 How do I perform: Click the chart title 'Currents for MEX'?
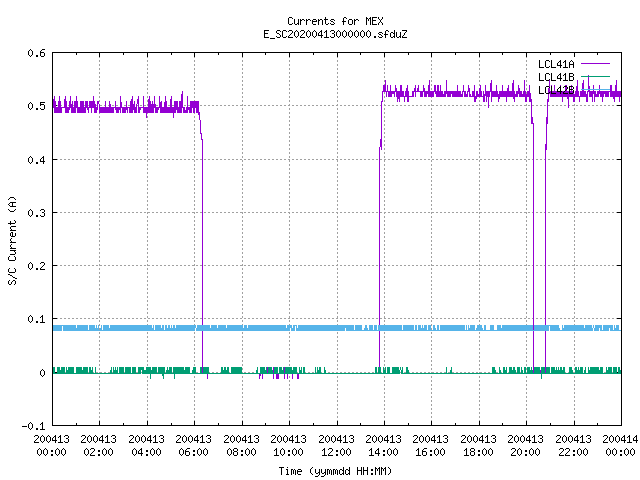(335, 21)
